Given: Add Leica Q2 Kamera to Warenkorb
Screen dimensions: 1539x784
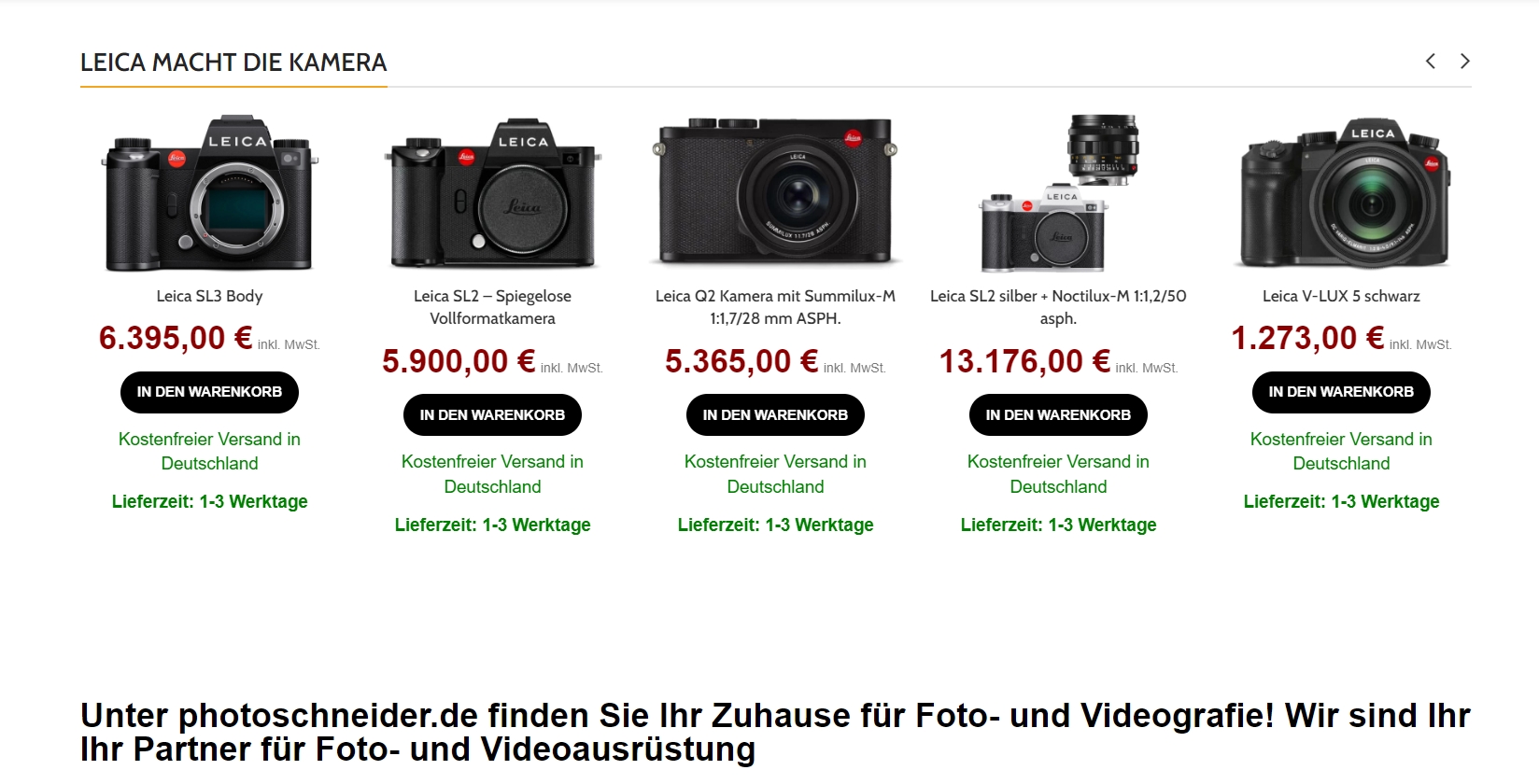Looking at the screenshot, I should click(x=775, y=415).
